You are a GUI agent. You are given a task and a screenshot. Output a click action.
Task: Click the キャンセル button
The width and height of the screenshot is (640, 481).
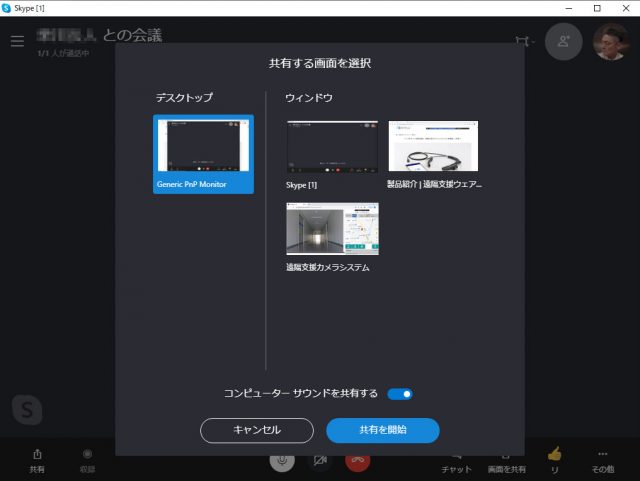(x=257, y=430)
